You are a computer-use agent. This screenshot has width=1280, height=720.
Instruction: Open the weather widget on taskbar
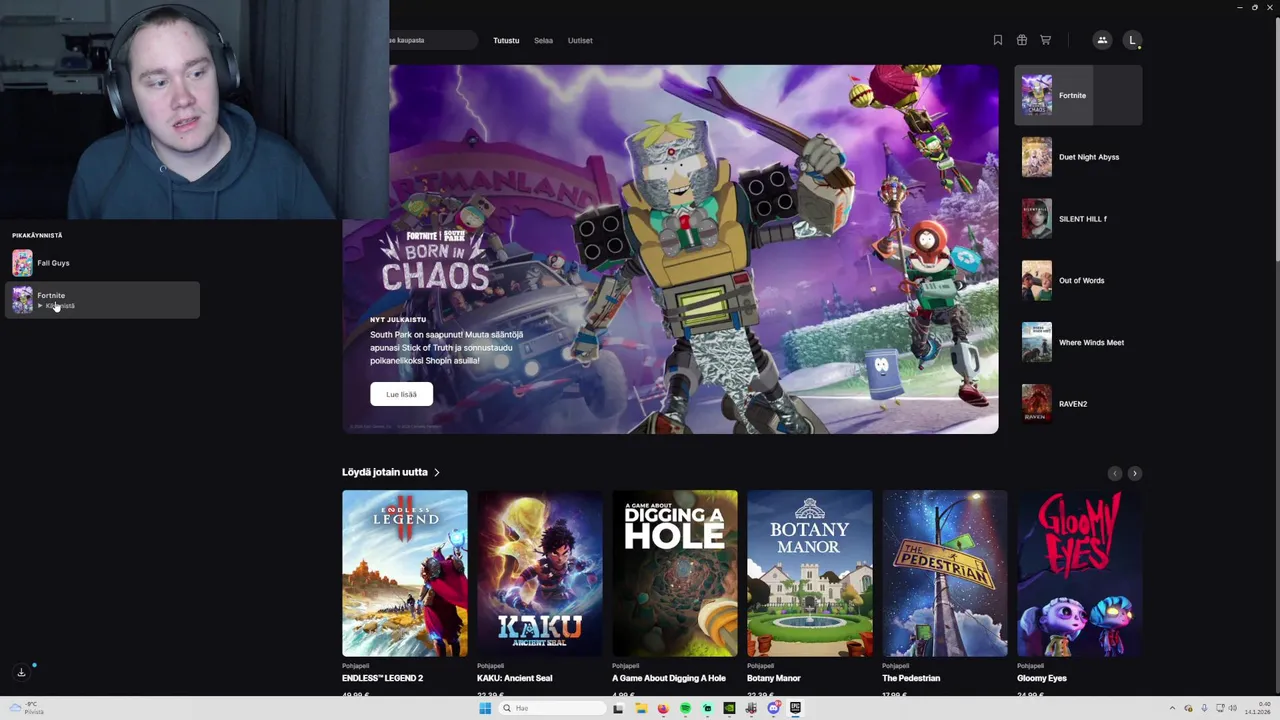pyautogui.click(x=28, y=708)
